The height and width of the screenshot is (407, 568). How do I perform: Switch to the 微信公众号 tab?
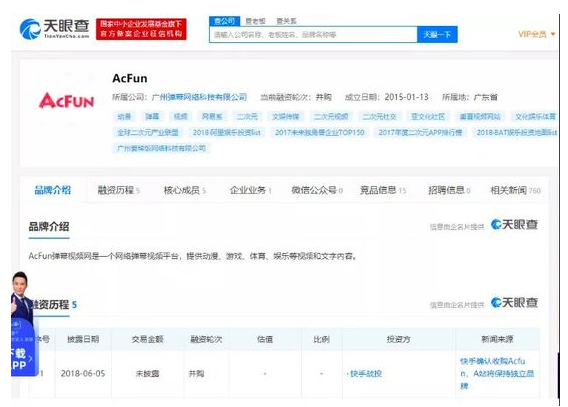pyautogui.click(x=317, y=190)
